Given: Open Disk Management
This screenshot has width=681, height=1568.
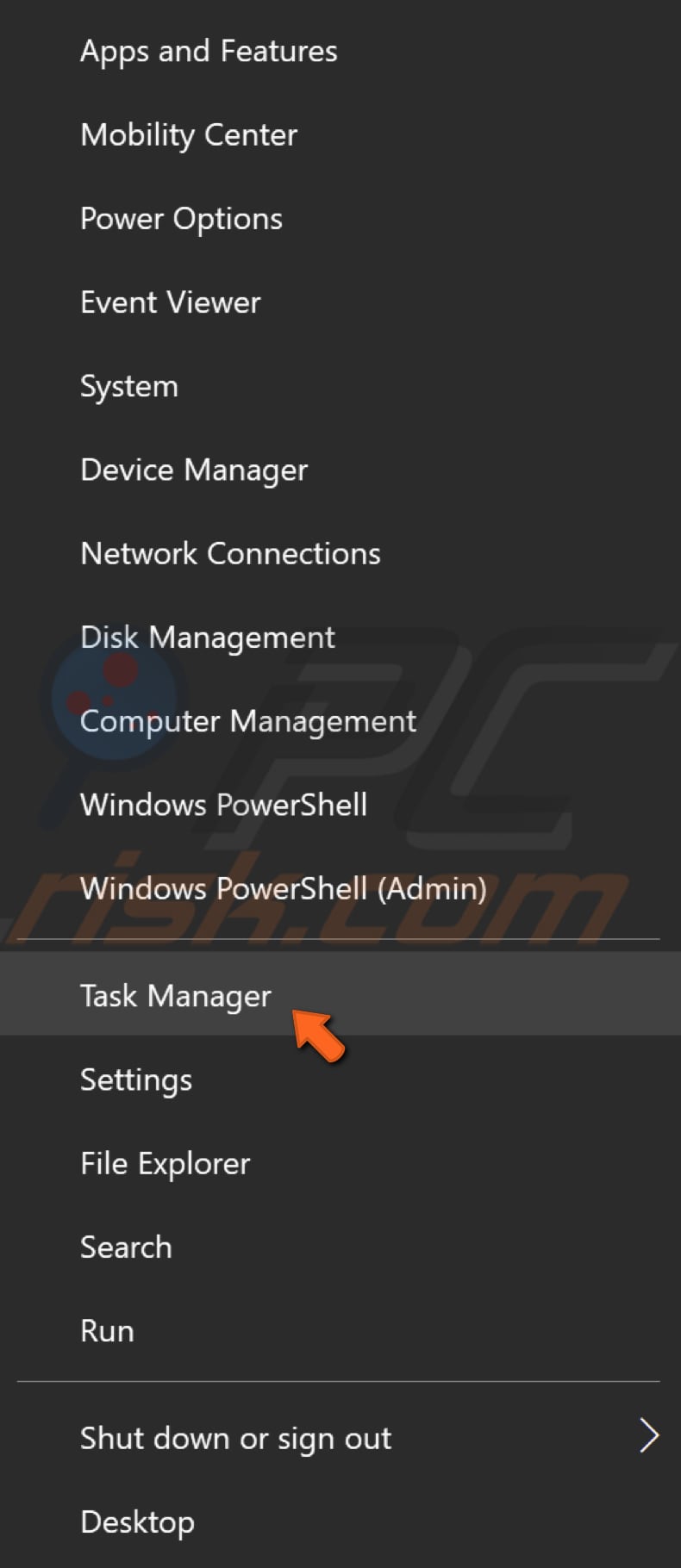Looking at the screenshot, I should 207,637.
